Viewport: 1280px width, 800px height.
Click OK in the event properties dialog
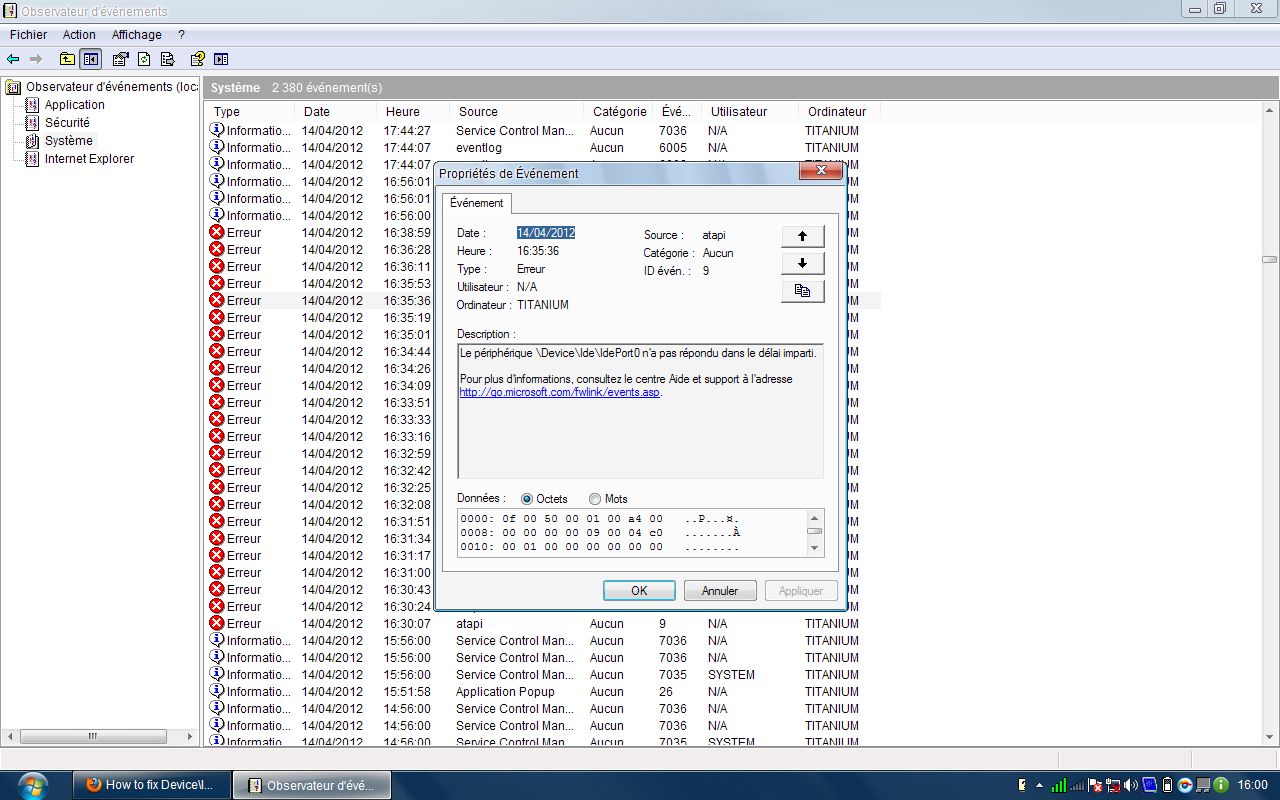pos(639,591)
